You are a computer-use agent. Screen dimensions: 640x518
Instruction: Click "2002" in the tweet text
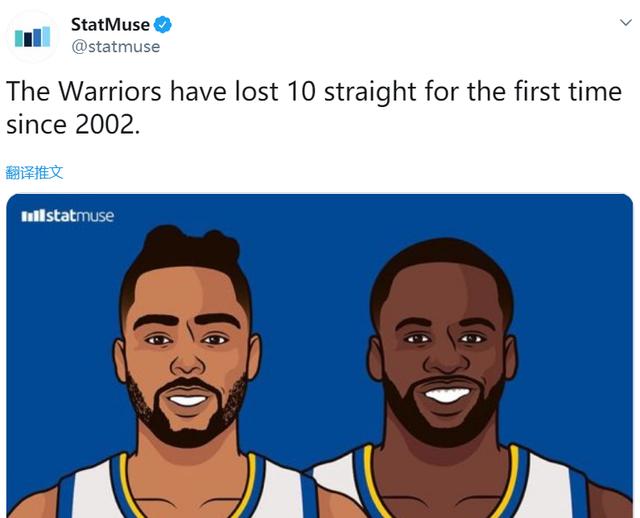(x=104, y=124)
